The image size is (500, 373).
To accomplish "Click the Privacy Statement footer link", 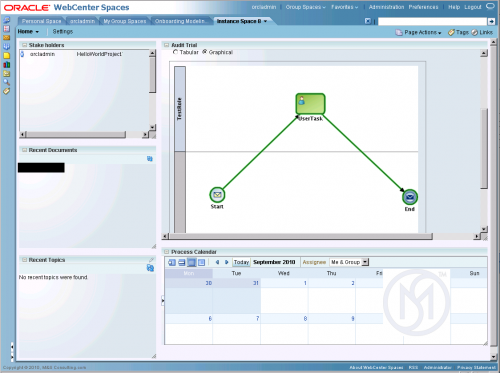I will point(476,367).
